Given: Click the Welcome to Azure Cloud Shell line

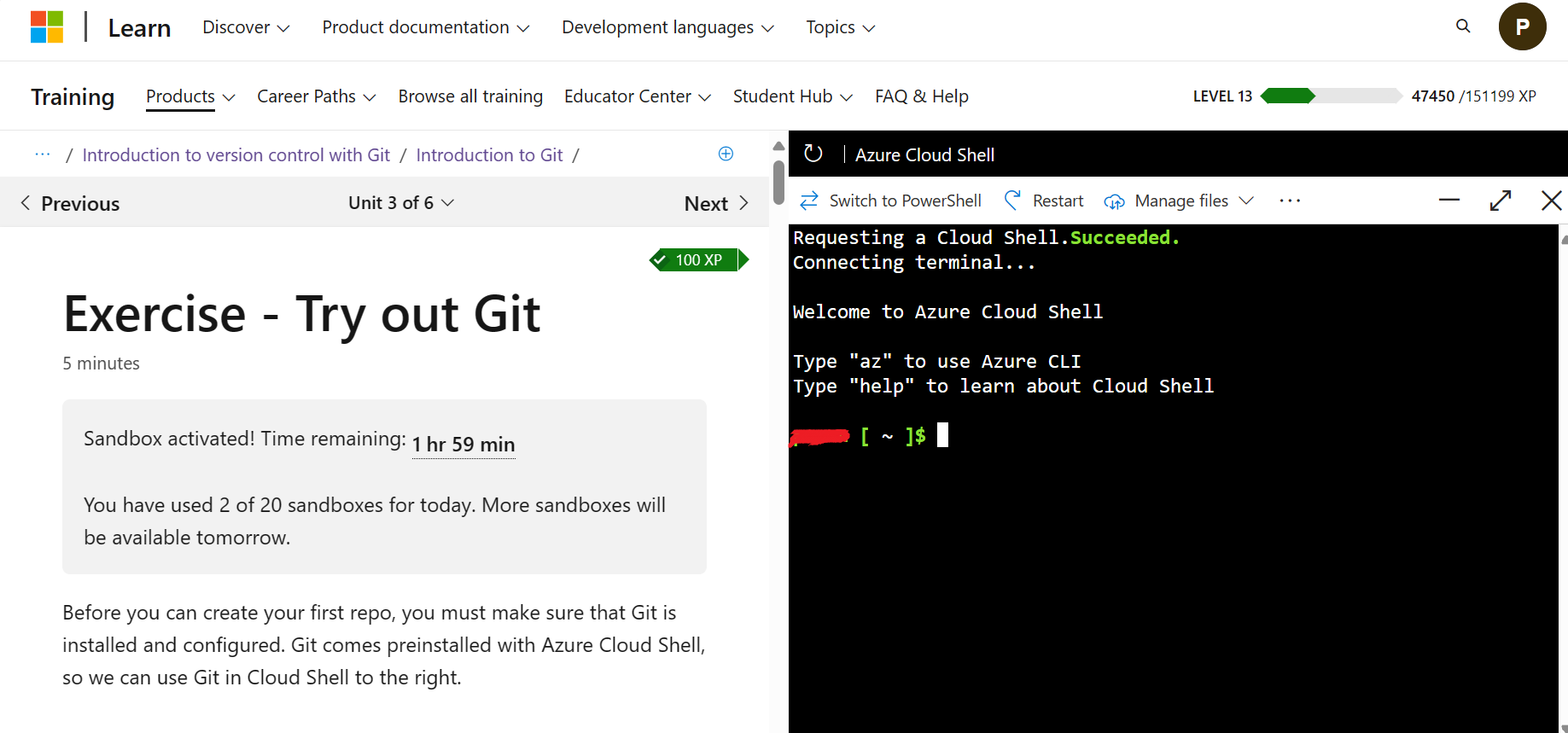Looking at the screenshot, I should tap(947, 311).
